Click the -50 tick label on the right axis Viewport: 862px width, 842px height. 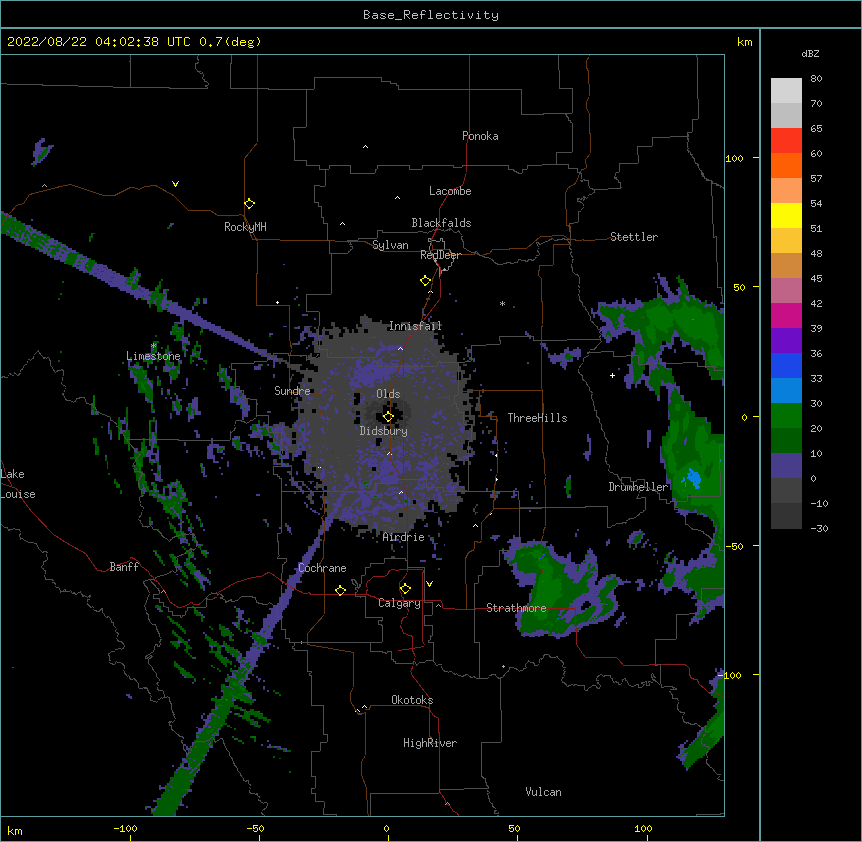tap(734, 546)
